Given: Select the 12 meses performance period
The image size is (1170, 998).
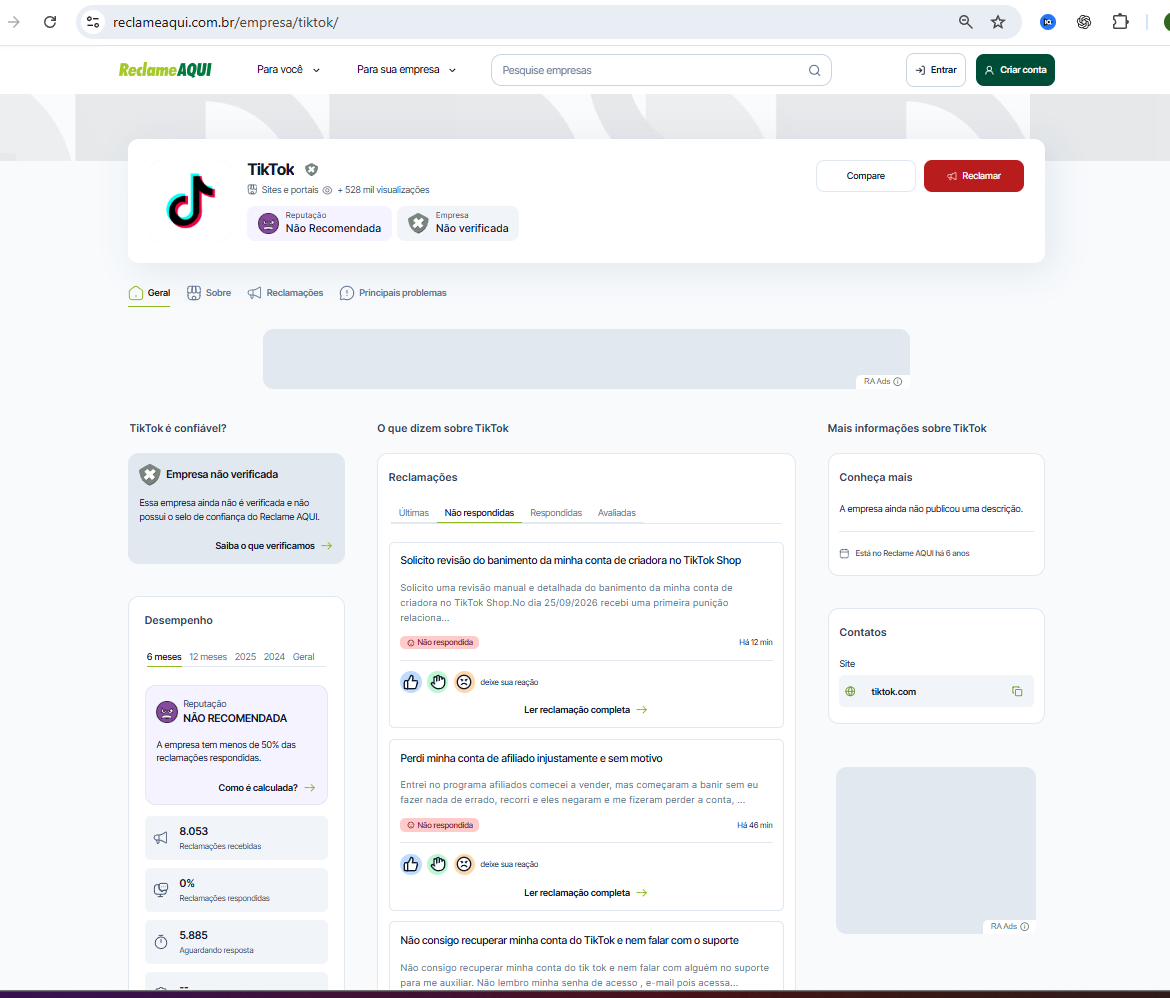Looking at the screenshot, I should click(207, 657).
